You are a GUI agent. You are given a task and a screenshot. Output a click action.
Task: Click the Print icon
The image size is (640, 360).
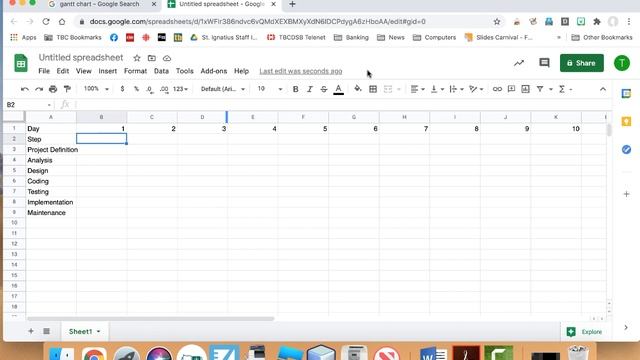coord(53,89)
